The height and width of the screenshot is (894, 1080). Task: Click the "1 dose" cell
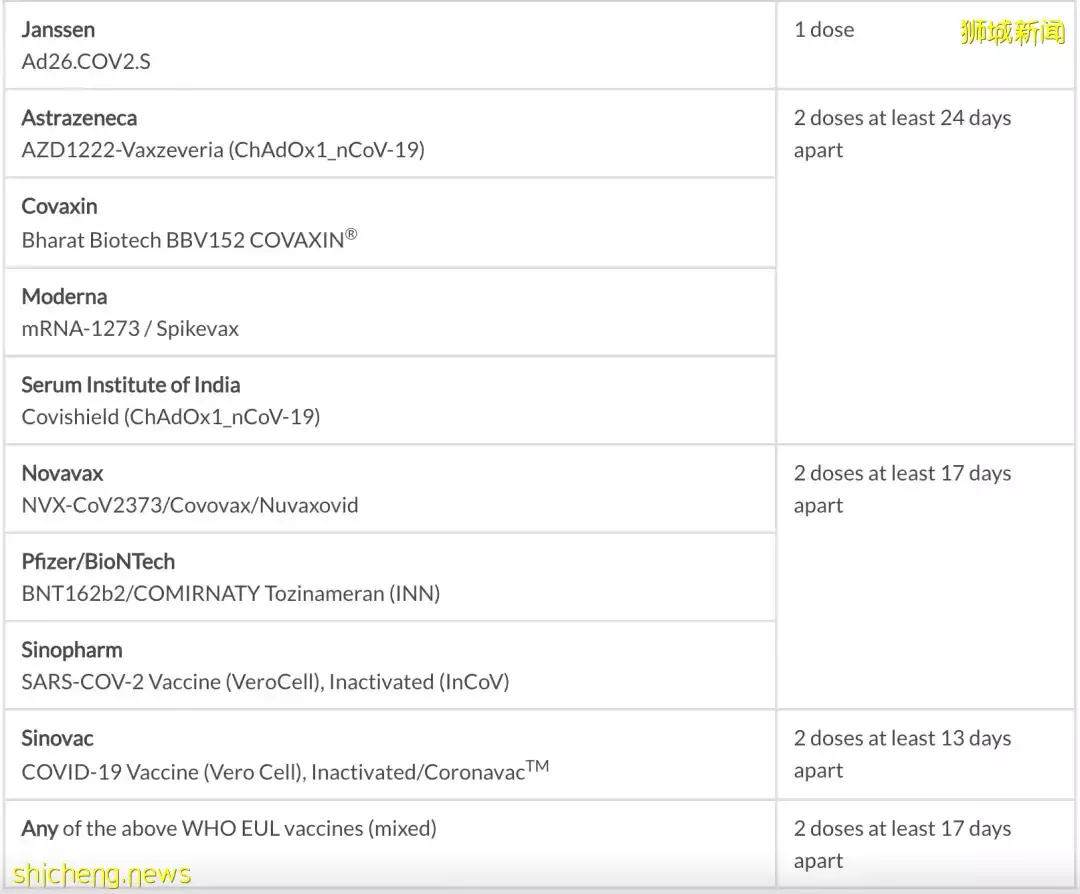pos(824,30)
